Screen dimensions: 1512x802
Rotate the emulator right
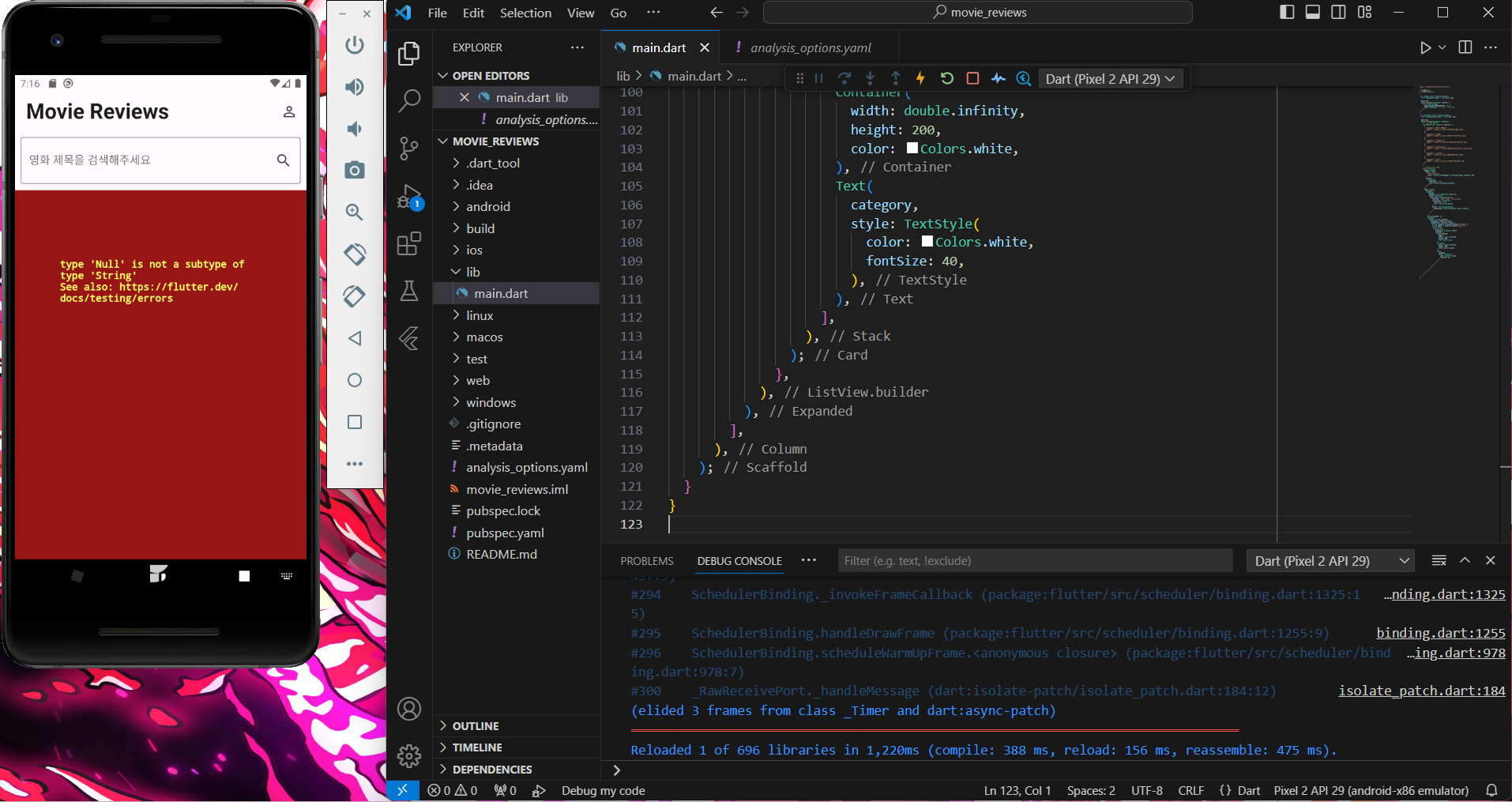355,296
